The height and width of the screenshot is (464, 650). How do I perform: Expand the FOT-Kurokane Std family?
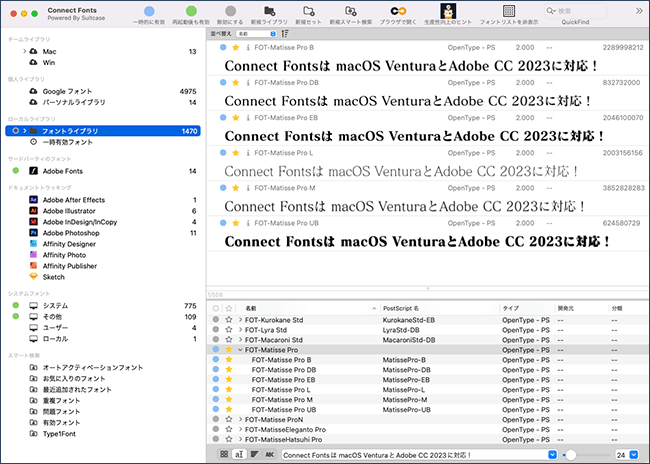pos(240,320)
